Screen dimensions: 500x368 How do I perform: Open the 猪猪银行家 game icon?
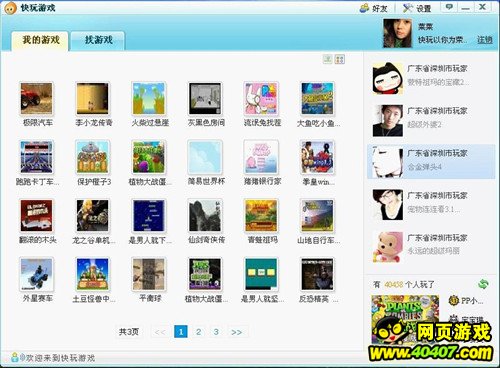point(261,157)
